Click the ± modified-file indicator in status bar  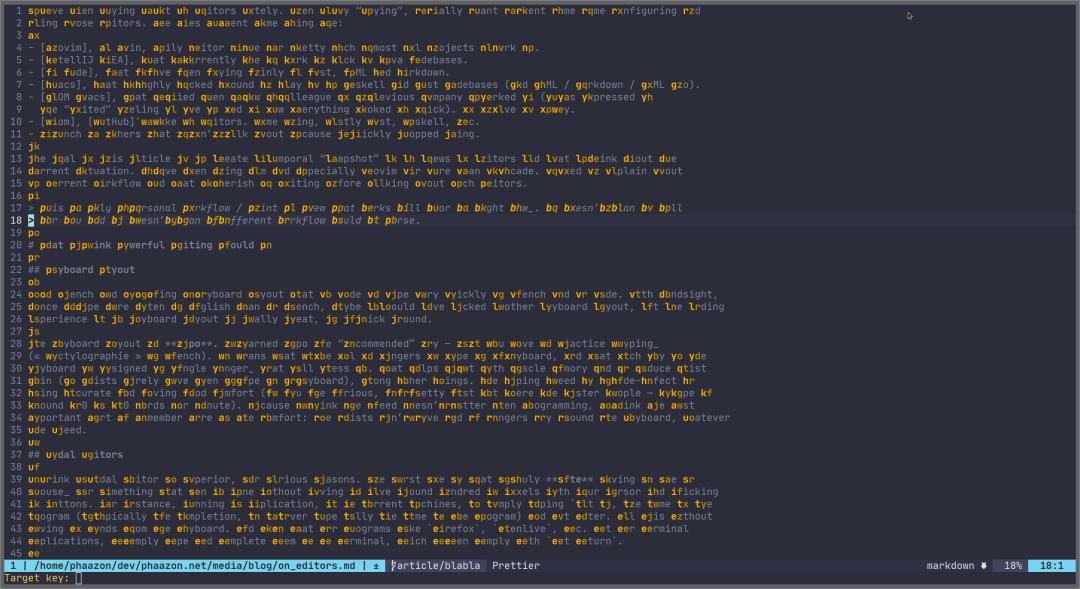(375, 565)
